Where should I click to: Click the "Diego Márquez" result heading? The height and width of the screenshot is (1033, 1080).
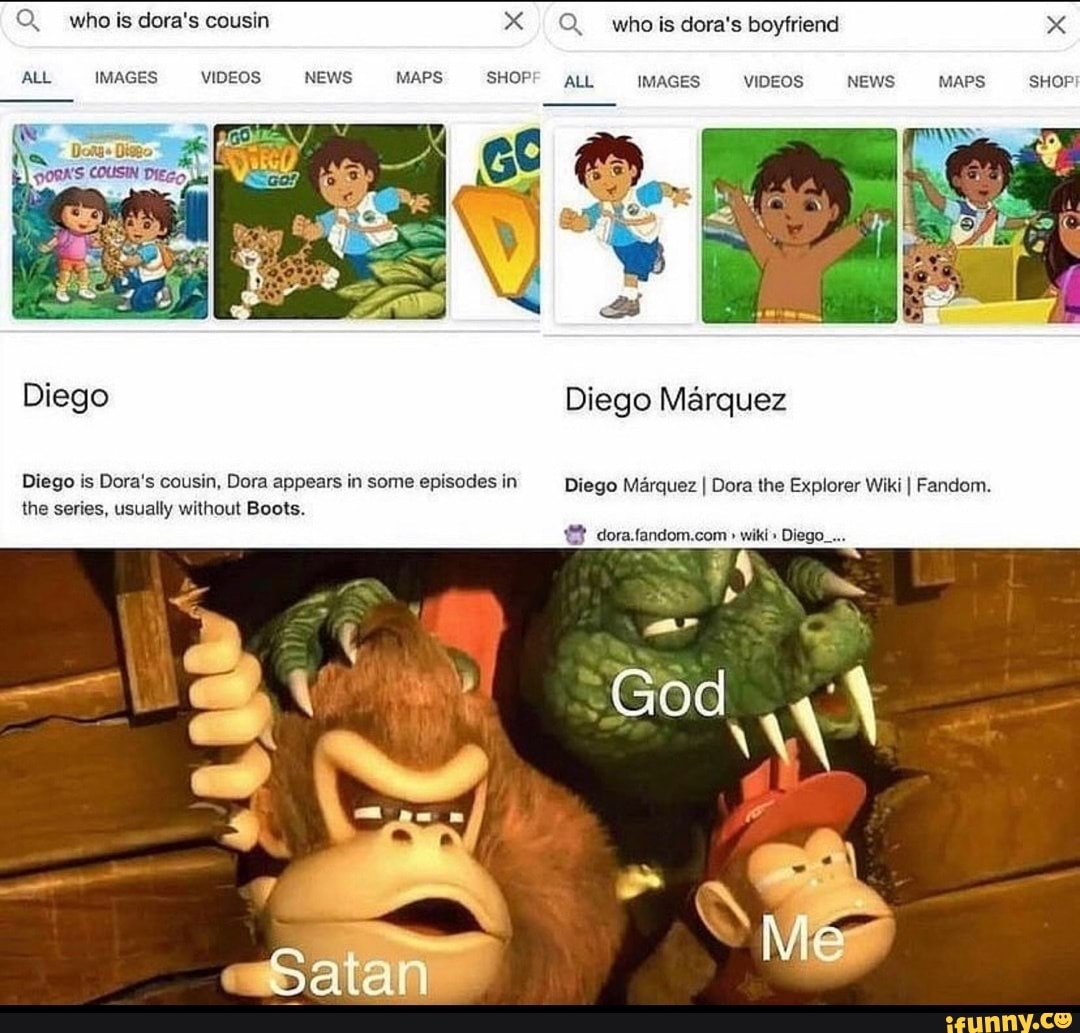coord(675,399)
